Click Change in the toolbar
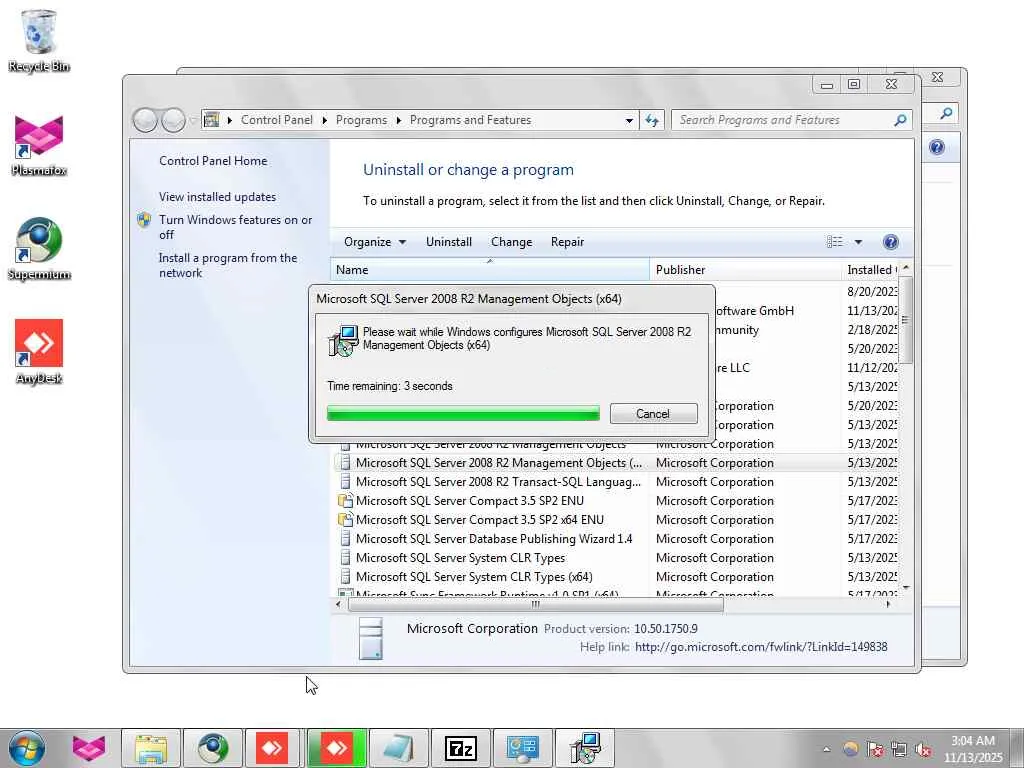This screenshot has width=1024, height=768. 511,242
